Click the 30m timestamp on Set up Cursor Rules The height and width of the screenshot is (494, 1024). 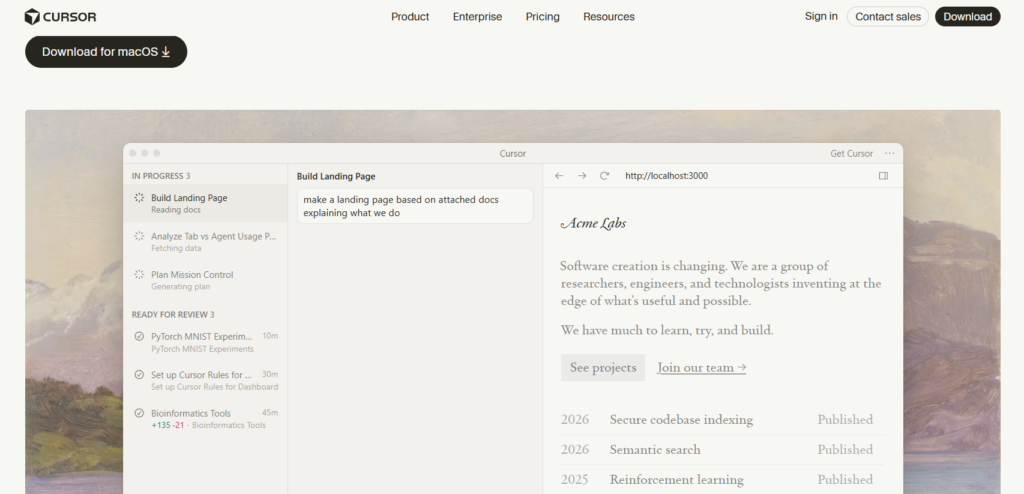[x=270, y=374]
